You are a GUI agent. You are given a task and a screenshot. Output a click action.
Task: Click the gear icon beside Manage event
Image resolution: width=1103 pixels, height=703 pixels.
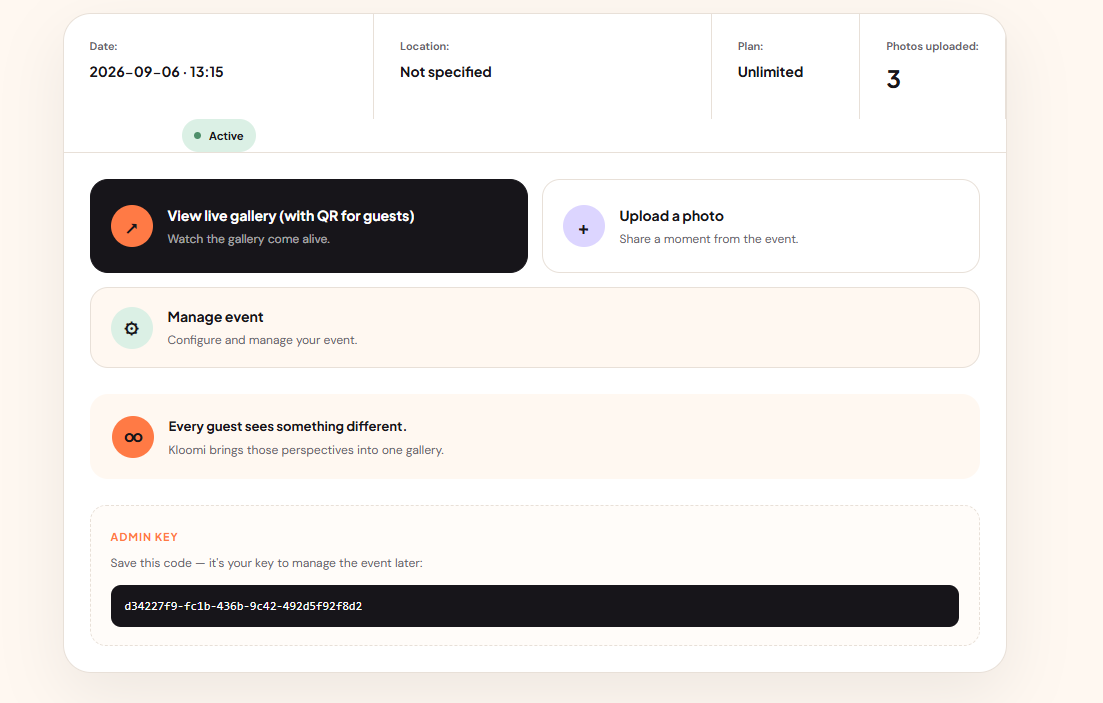tap(132, 328)
